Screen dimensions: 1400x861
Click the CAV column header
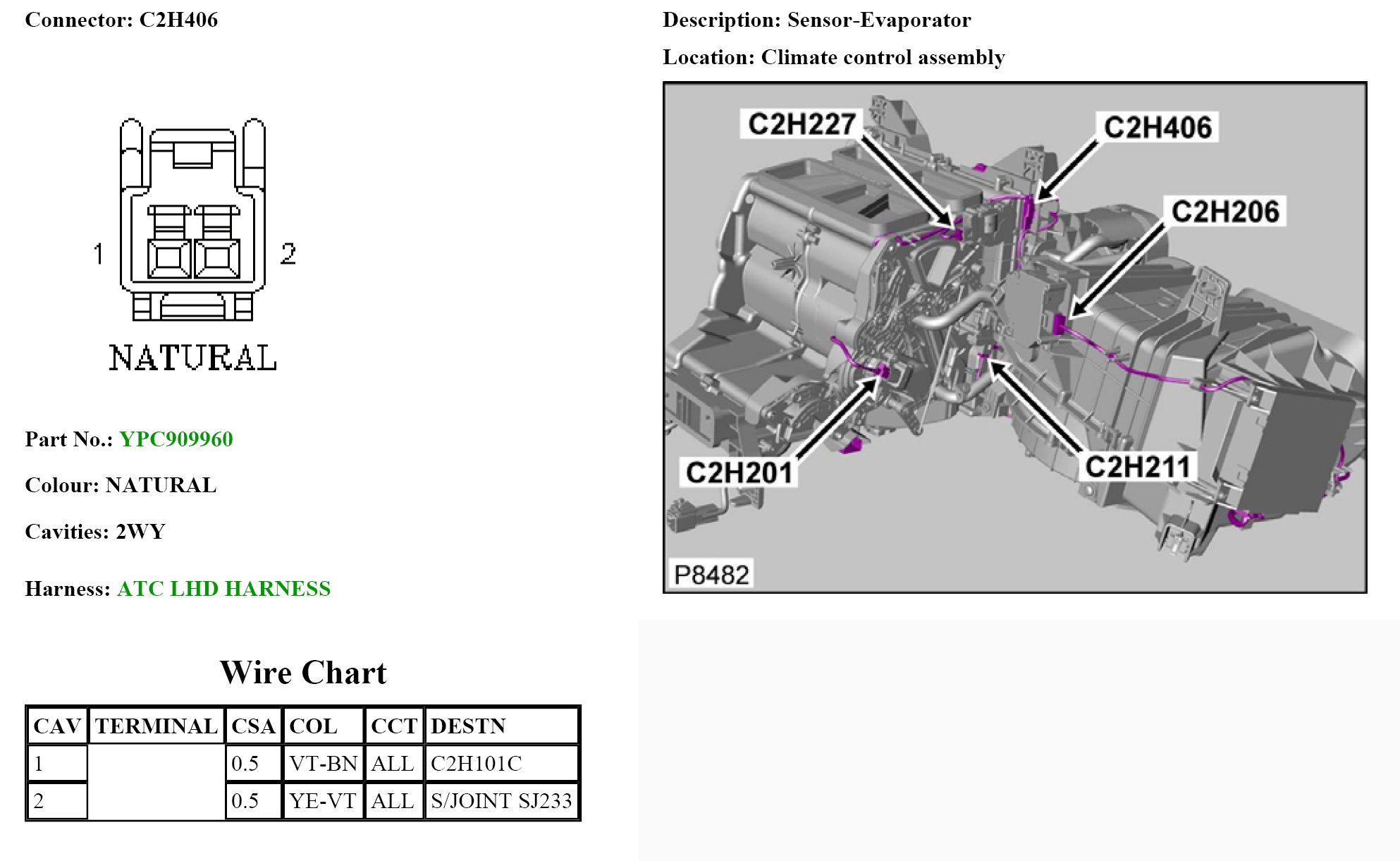pos(57,726)
